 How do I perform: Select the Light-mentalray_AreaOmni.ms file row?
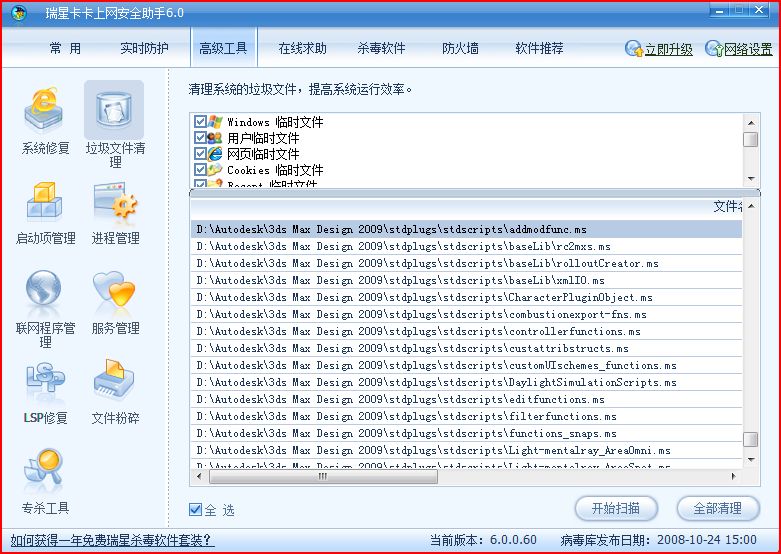pos(467,450)
